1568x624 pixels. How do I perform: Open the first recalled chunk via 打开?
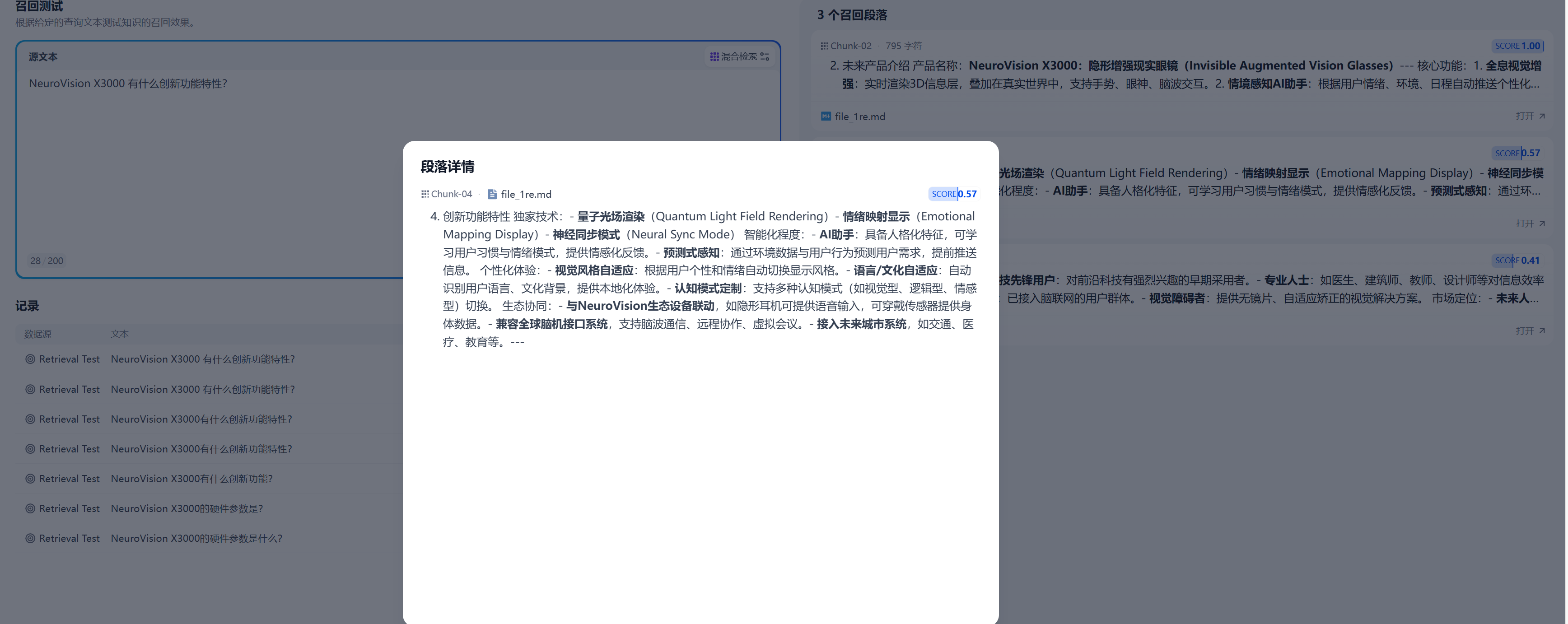[x=1529, y=116]
